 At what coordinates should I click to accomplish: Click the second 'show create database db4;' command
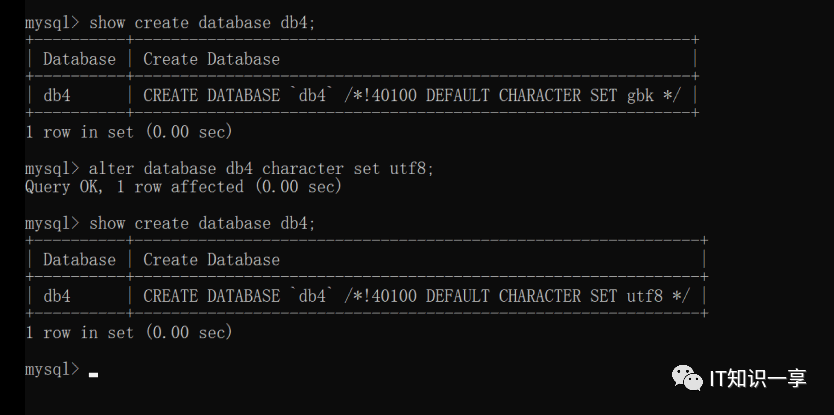pos(202,223)
